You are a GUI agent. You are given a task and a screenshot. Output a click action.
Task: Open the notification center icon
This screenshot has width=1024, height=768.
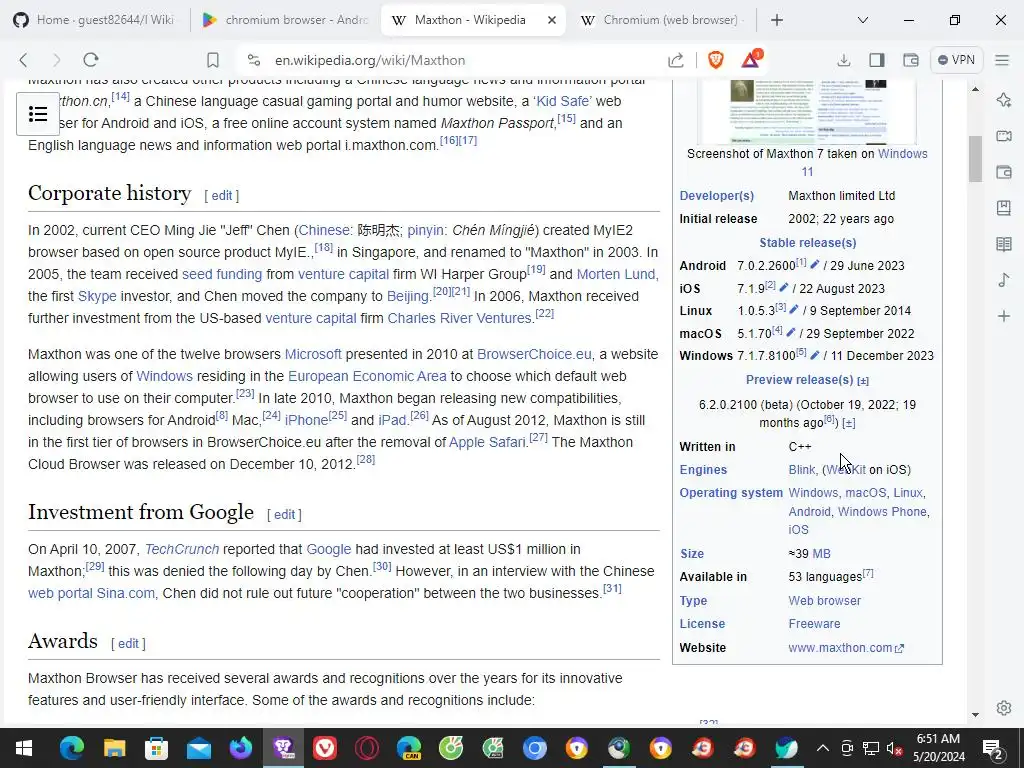[993, 748]
